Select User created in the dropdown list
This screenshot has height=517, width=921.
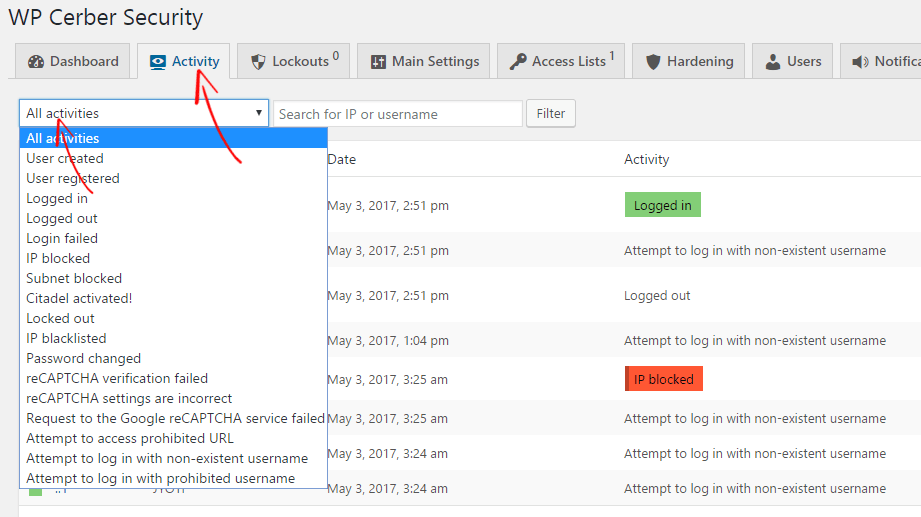(x=173, y=159)
